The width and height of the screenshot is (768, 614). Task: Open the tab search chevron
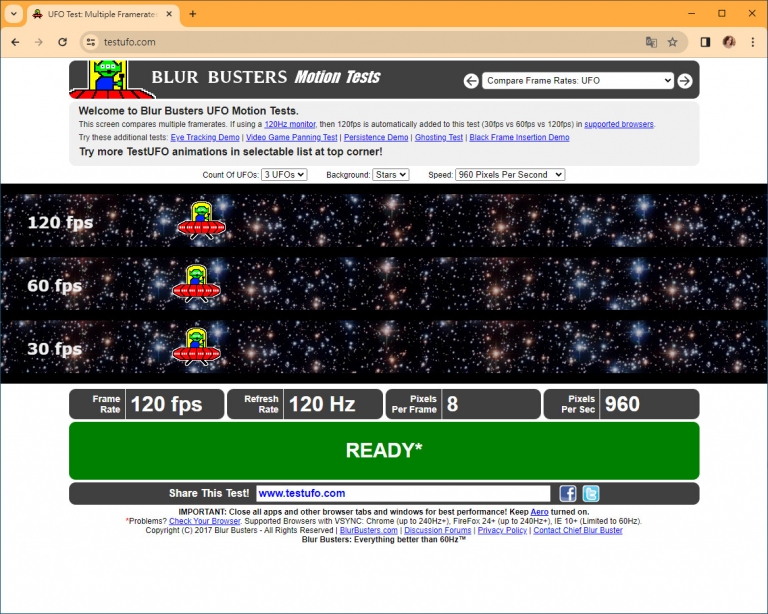(x=14, y=14)
